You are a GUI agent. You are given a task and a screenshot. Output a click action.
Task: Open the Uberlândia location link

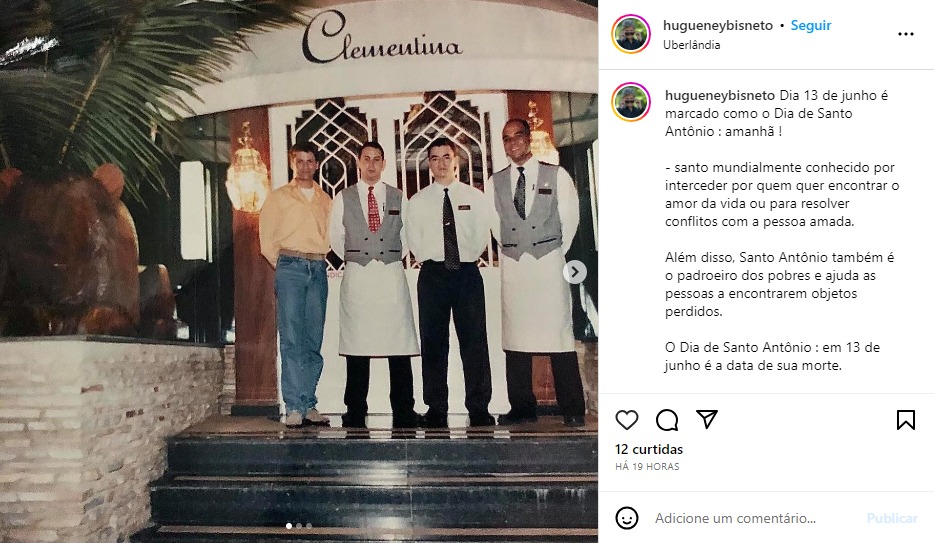pos(692,45)
